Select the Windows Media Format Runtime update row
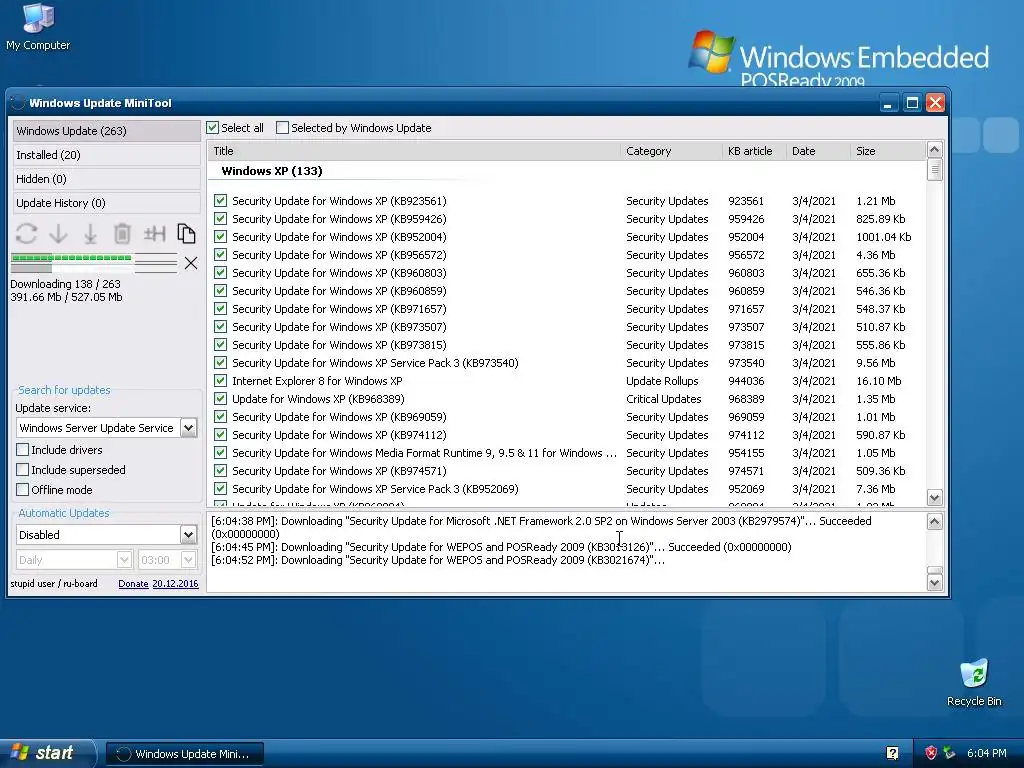Viewport: 1024px width, 768px height. click(567, 453)
